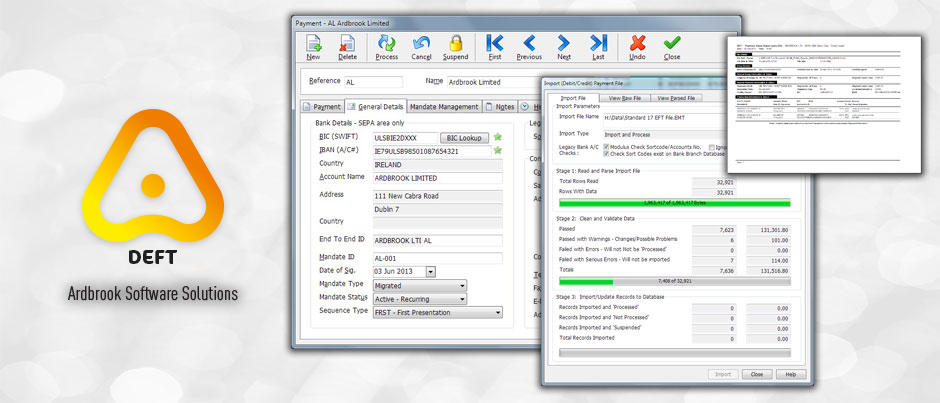940x403 pixels.
Task: Click the green star beside BIC Lookup
Action: pyautogui.click(x=498, y=137)
